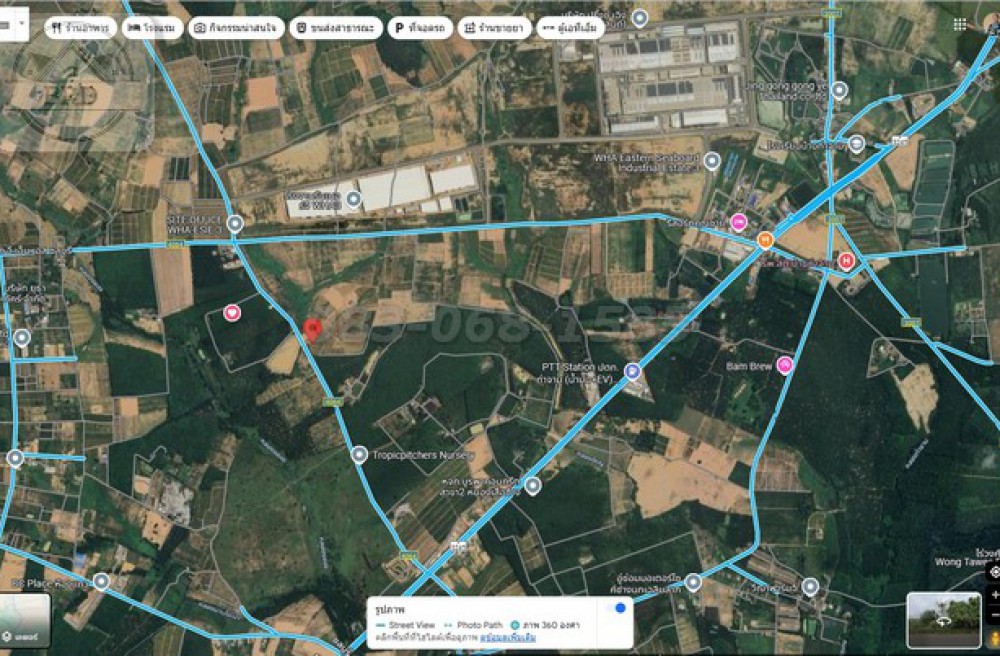Expand the dropdown arrow at top-left
This screenshot has width=1000, height=656.
tap(22, 23)
